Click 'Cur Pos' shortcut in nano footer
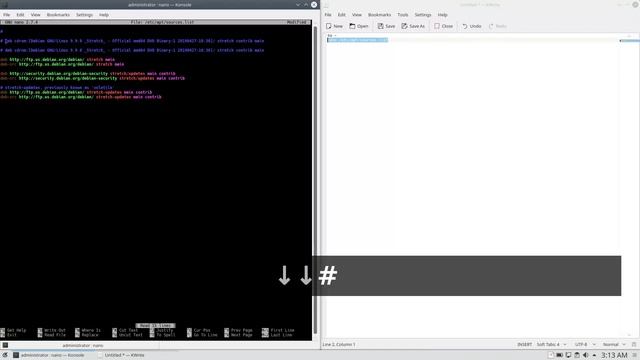The image size is (640, 360). pos(199,330)
